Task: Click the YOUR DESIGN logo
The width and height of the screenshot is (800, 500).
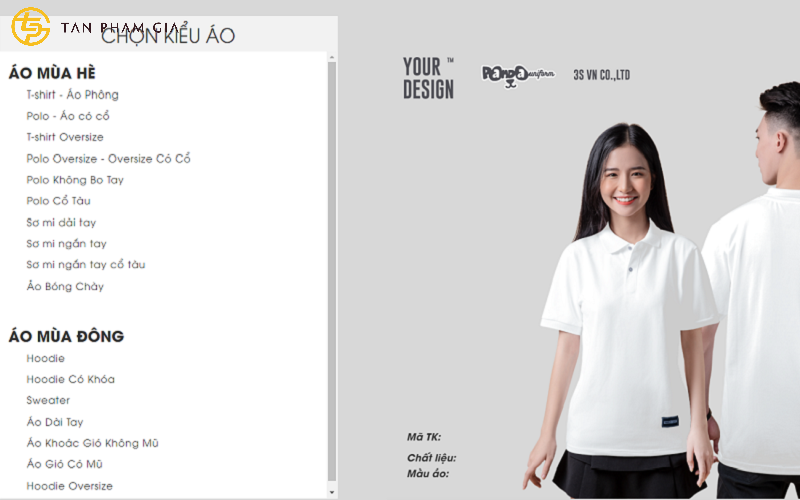Action: click(428, 78)
